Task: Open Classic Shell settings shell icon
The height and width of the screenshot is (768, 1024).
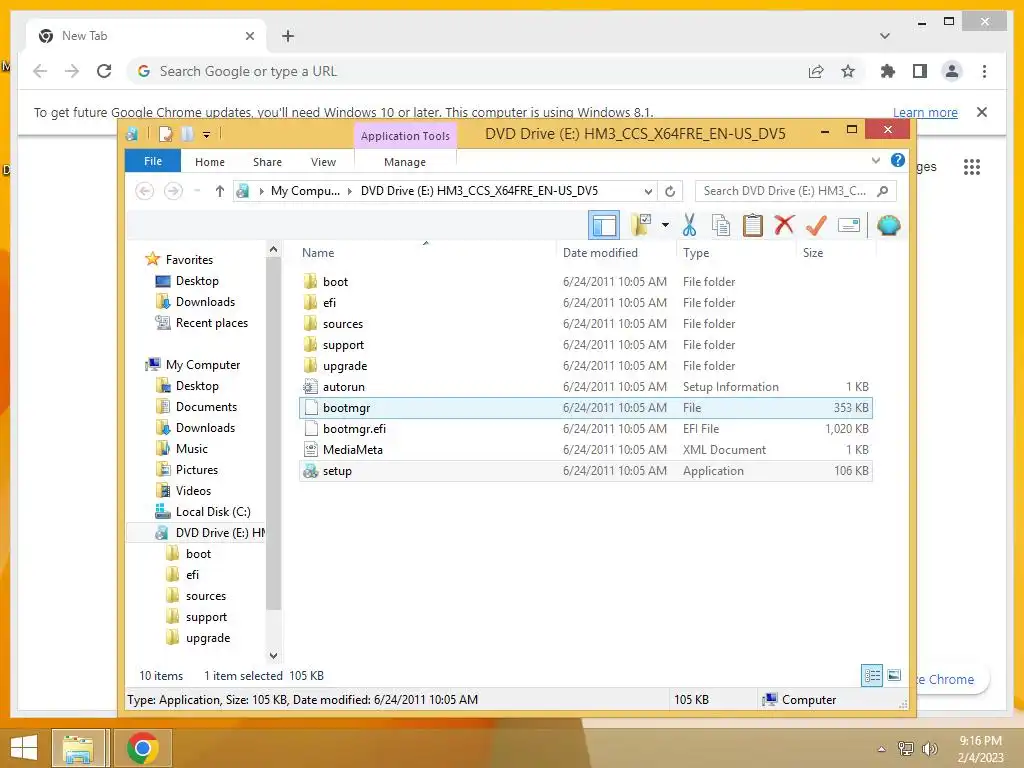Action: pos(888,225)
